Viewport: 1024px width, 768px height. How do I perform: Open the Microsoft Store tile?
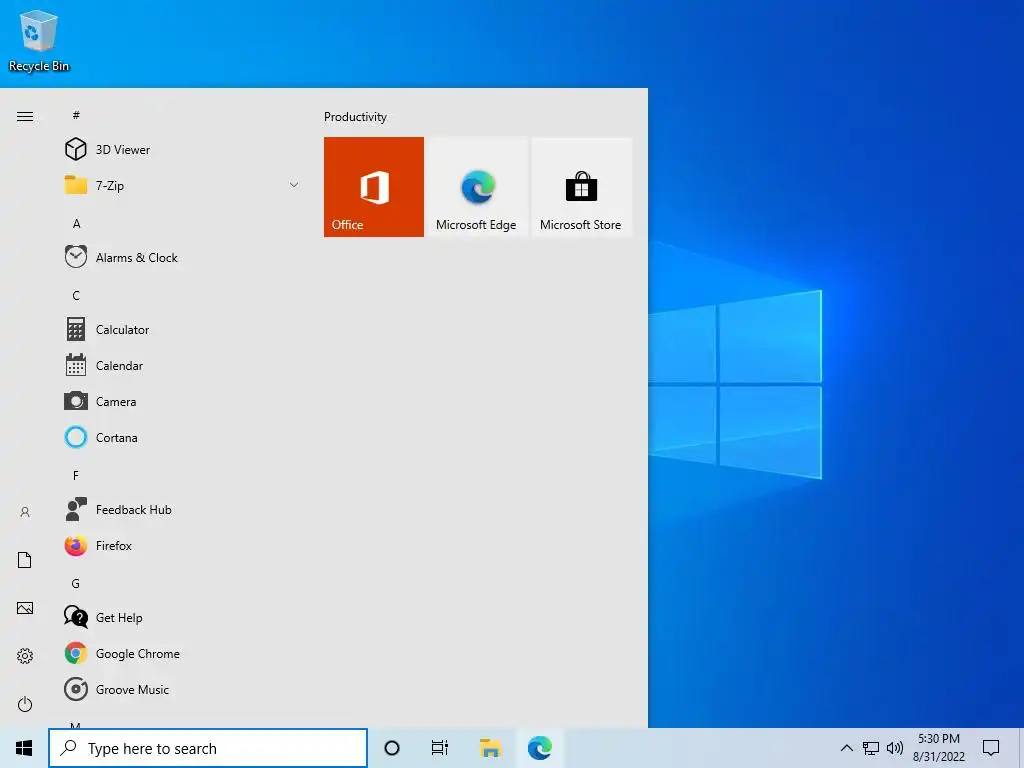(x=581, y=187)
